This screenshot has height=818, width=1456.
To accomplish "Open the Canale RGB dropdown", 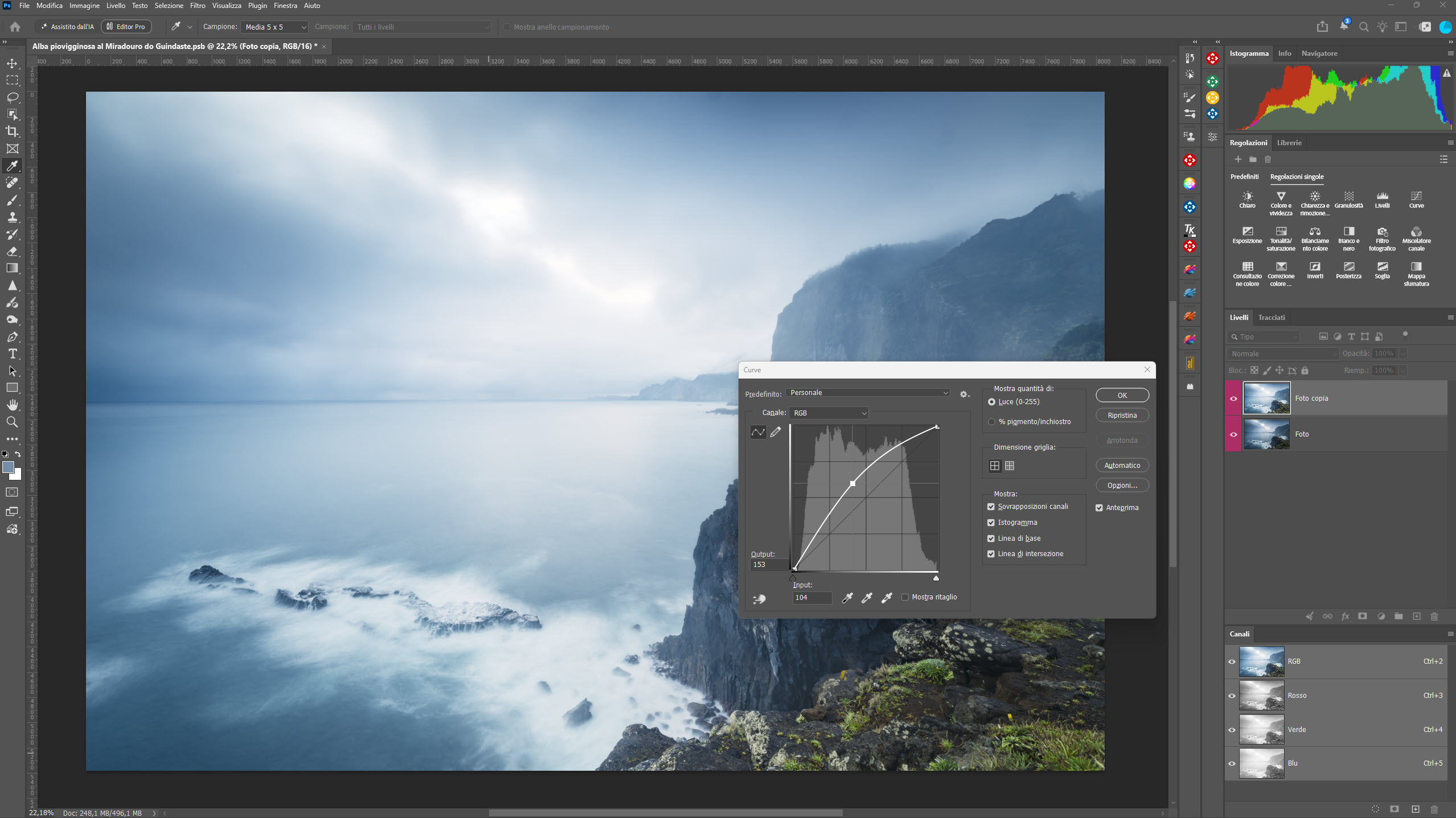I will pos(829,413).
